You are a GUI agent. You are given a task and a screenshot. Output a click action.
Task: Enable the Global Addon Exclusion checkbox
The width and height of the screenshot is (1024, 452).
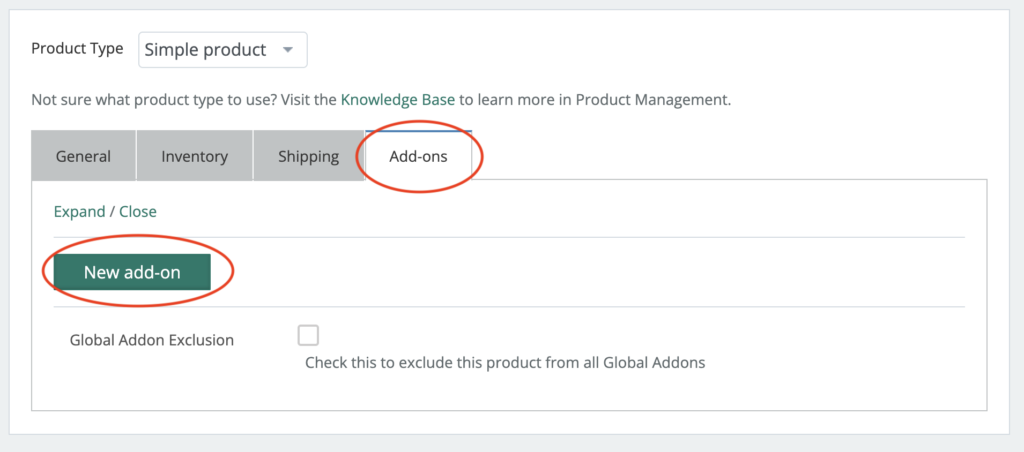click(x=308, y=335)
